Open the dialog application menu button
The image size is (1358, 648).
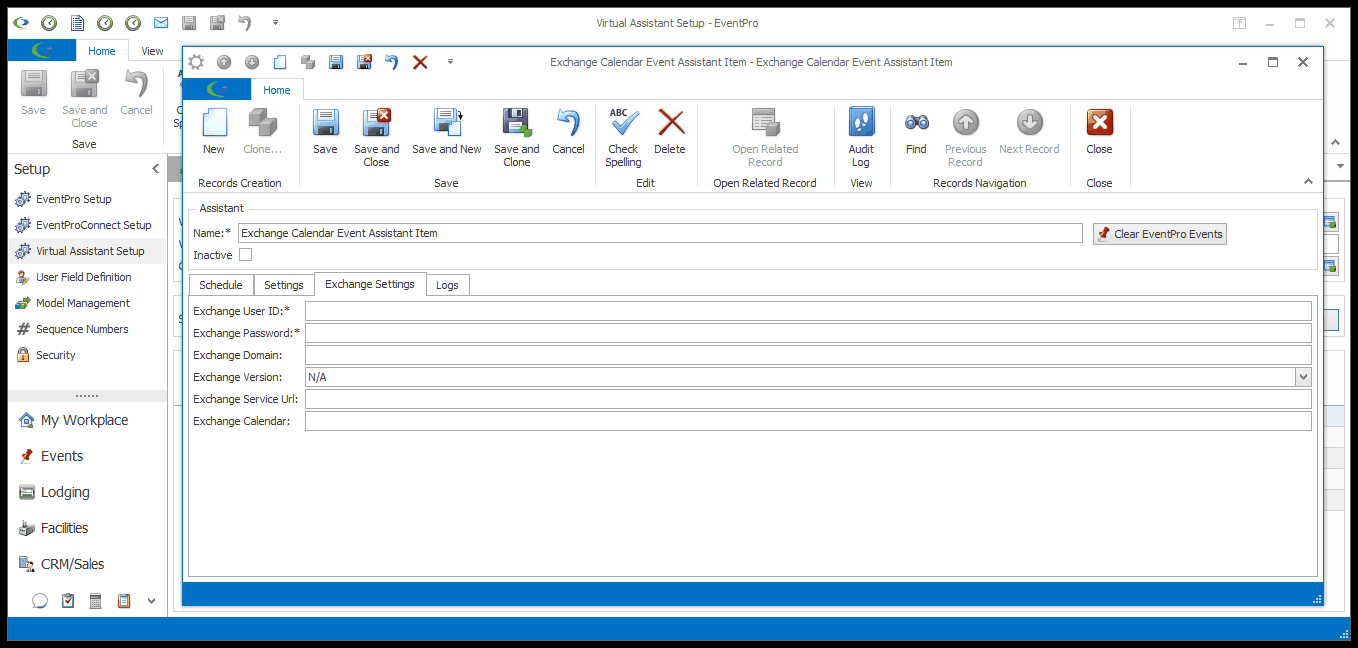(217, 90)
